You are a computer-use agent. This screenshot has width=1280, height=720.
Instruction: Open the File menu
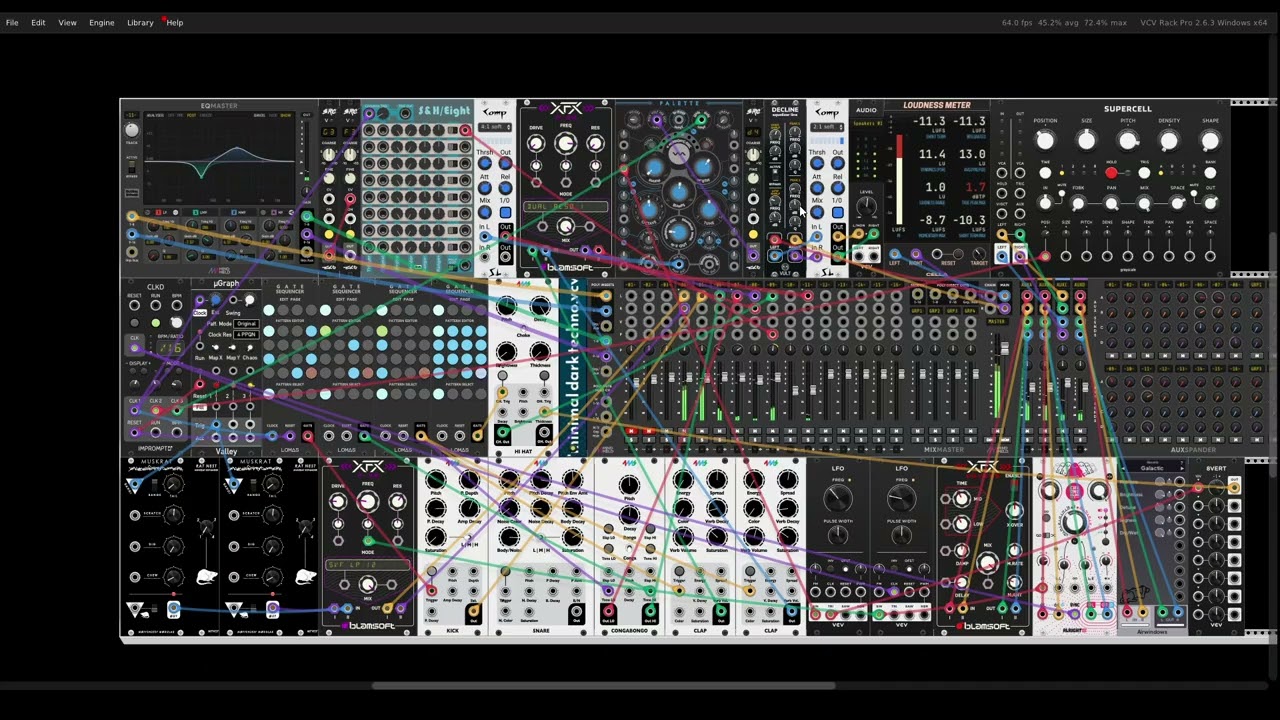(12, 22)
